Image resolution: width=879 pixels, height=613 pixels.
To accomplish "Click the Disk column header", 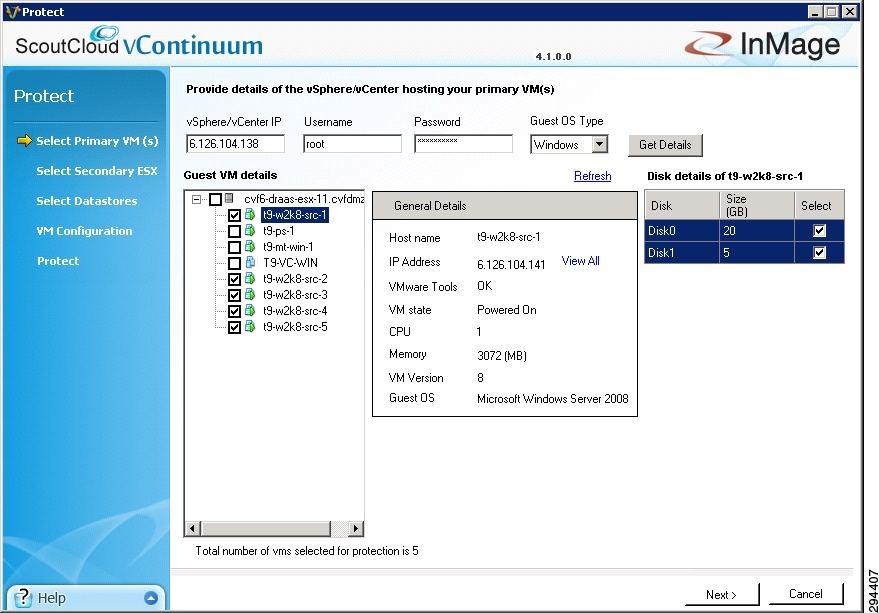I will (682, 205).
